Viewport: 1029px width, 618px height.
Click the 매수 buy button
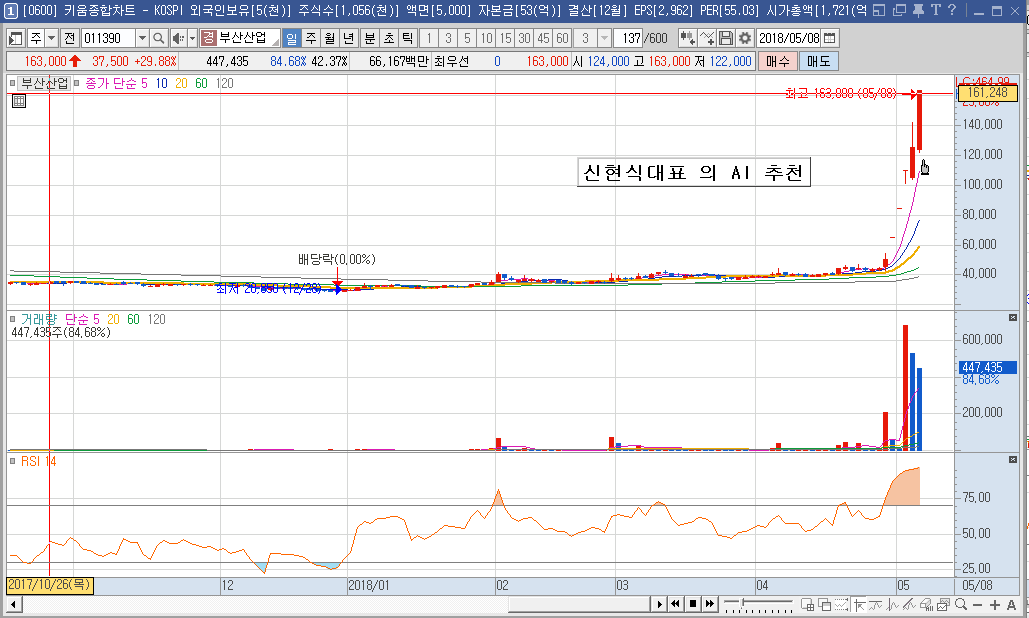pyautogui.click(x=776, y=61)
